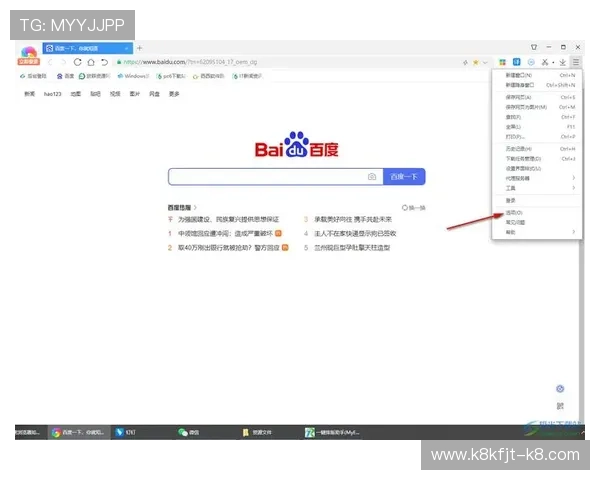Click the 百度一下 search button
The image size is (600, 480).
pyautogui.click(x=404, y=176)
